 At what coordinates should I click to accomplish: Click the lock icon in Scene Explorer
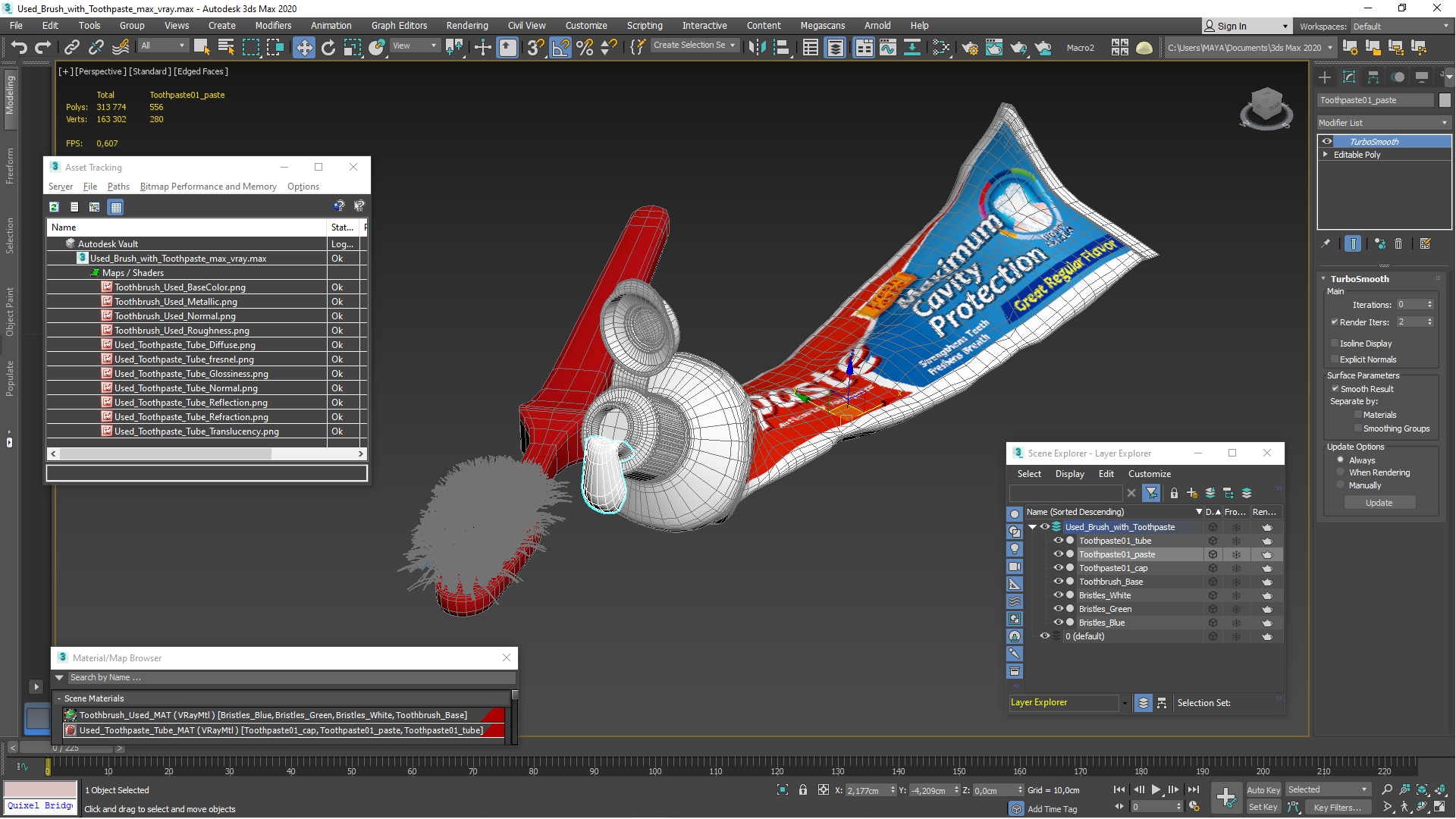point(1174,493)
